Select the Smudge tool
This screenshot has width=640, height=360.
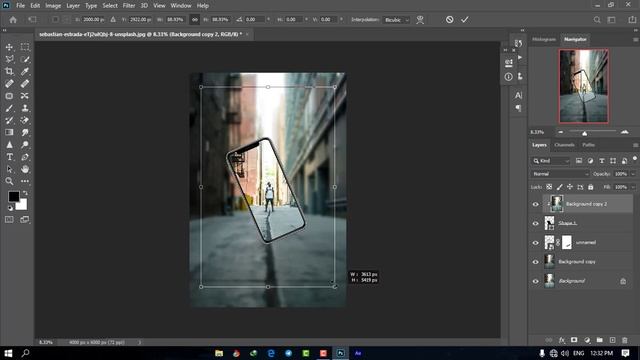(x=25, y=132)
